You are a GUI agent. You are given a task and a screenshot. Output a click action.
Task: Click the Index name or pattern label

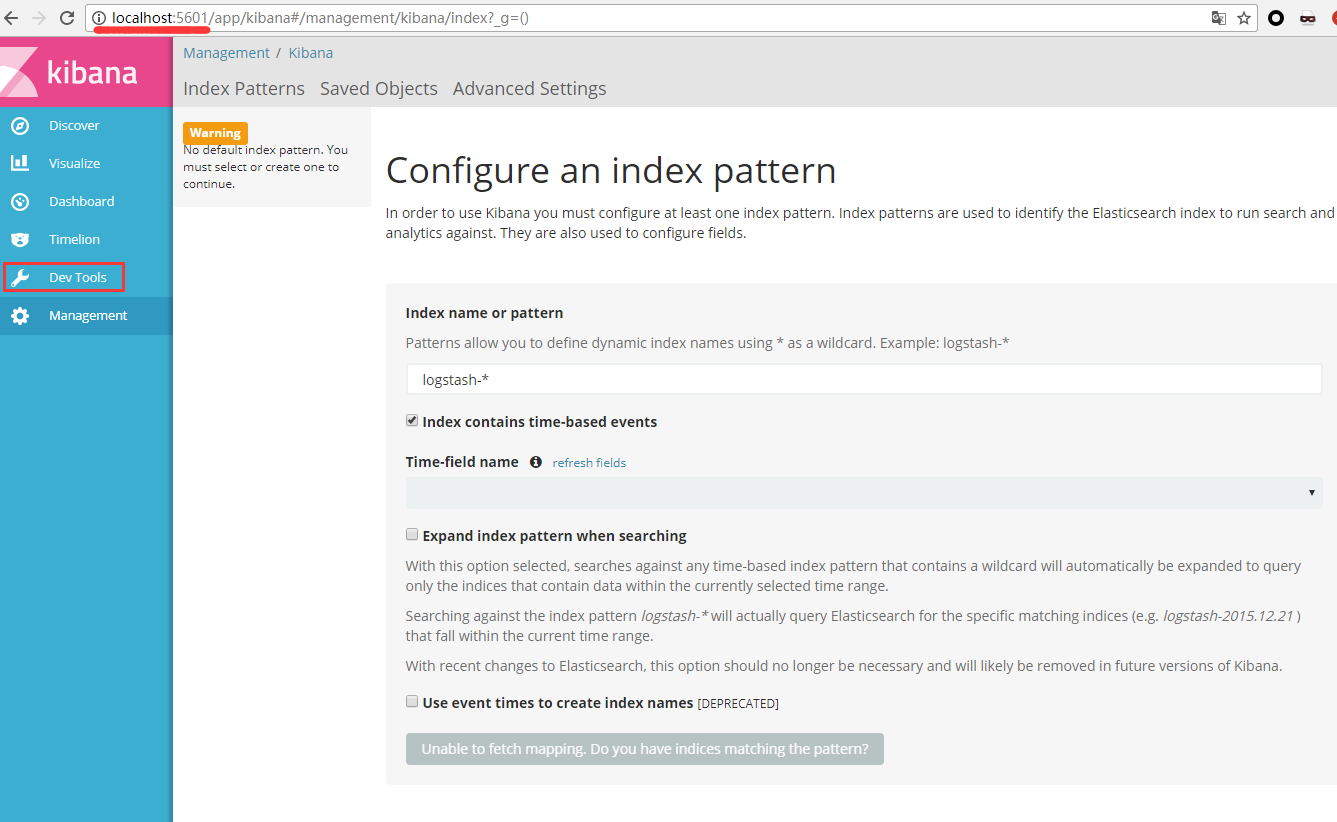pyautogui.click(x=484, y=313)
